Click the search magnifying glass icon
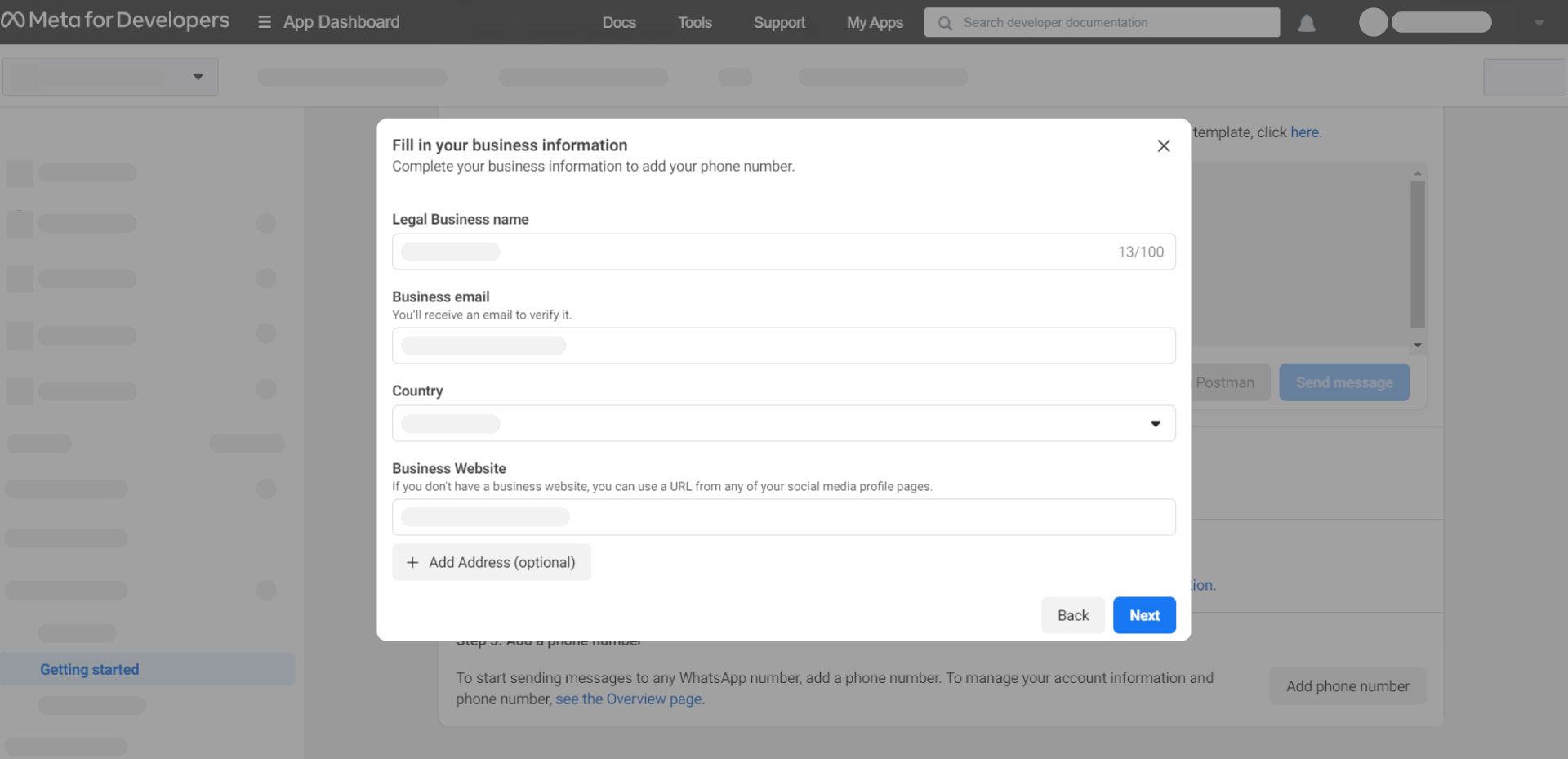 click(945, 22)
